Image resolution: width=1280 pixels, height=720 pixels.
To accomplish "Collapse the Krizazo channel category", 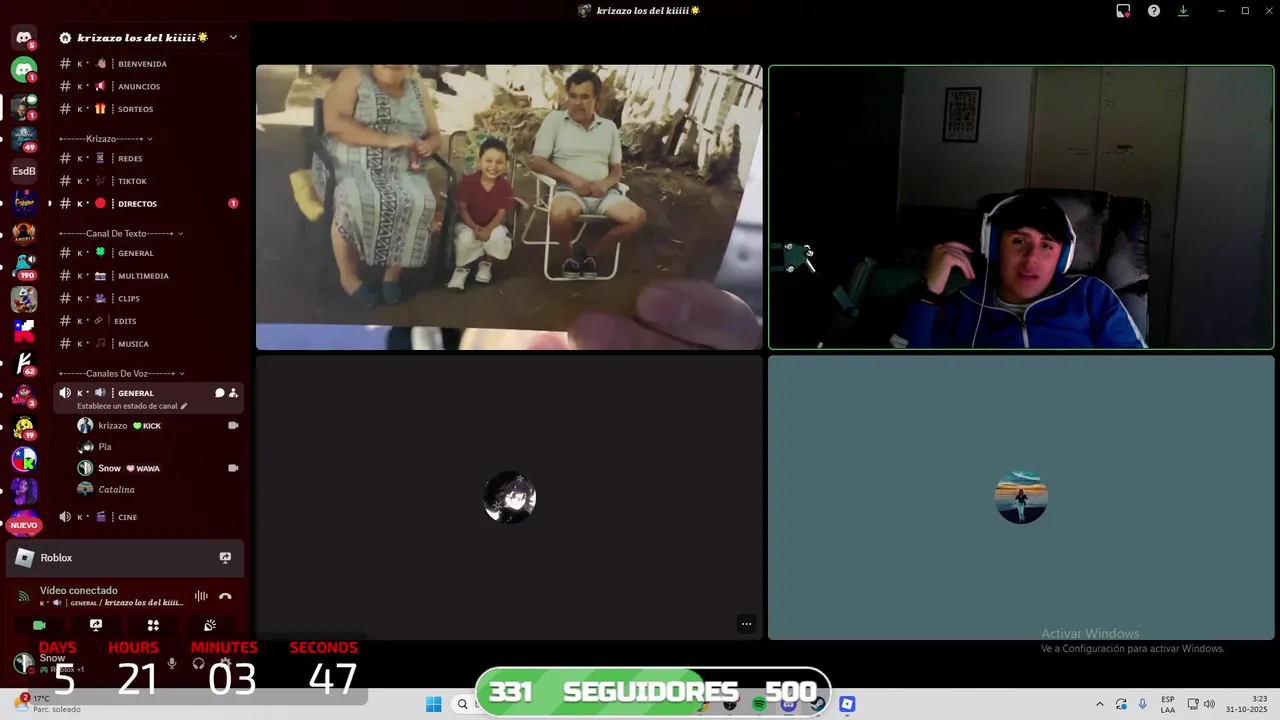I will coord(105,138).
